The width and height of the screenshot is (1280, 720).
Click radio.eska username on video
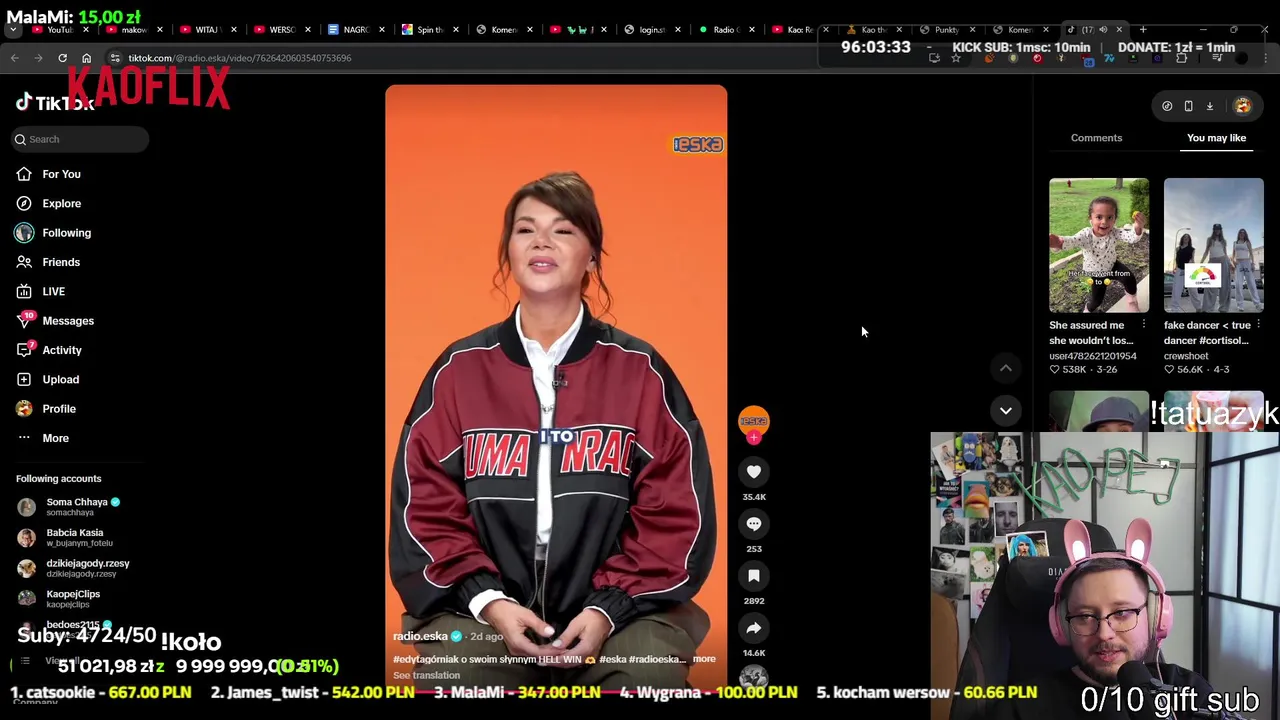pyautogui.click(x=420, y=637)
